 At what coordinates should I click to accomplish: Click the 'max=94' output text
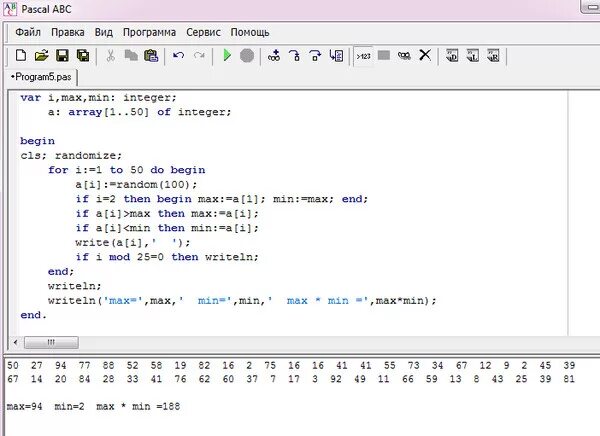[24, 406]
